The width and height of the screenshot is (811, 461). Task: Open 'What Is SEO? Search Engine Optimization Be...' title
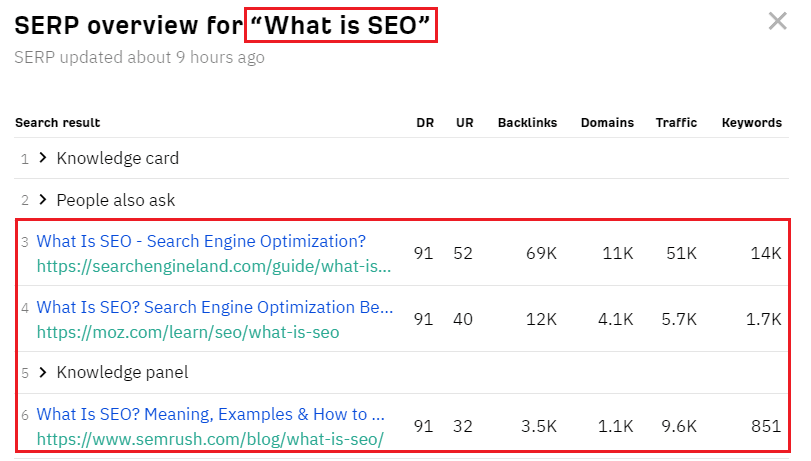215,307
